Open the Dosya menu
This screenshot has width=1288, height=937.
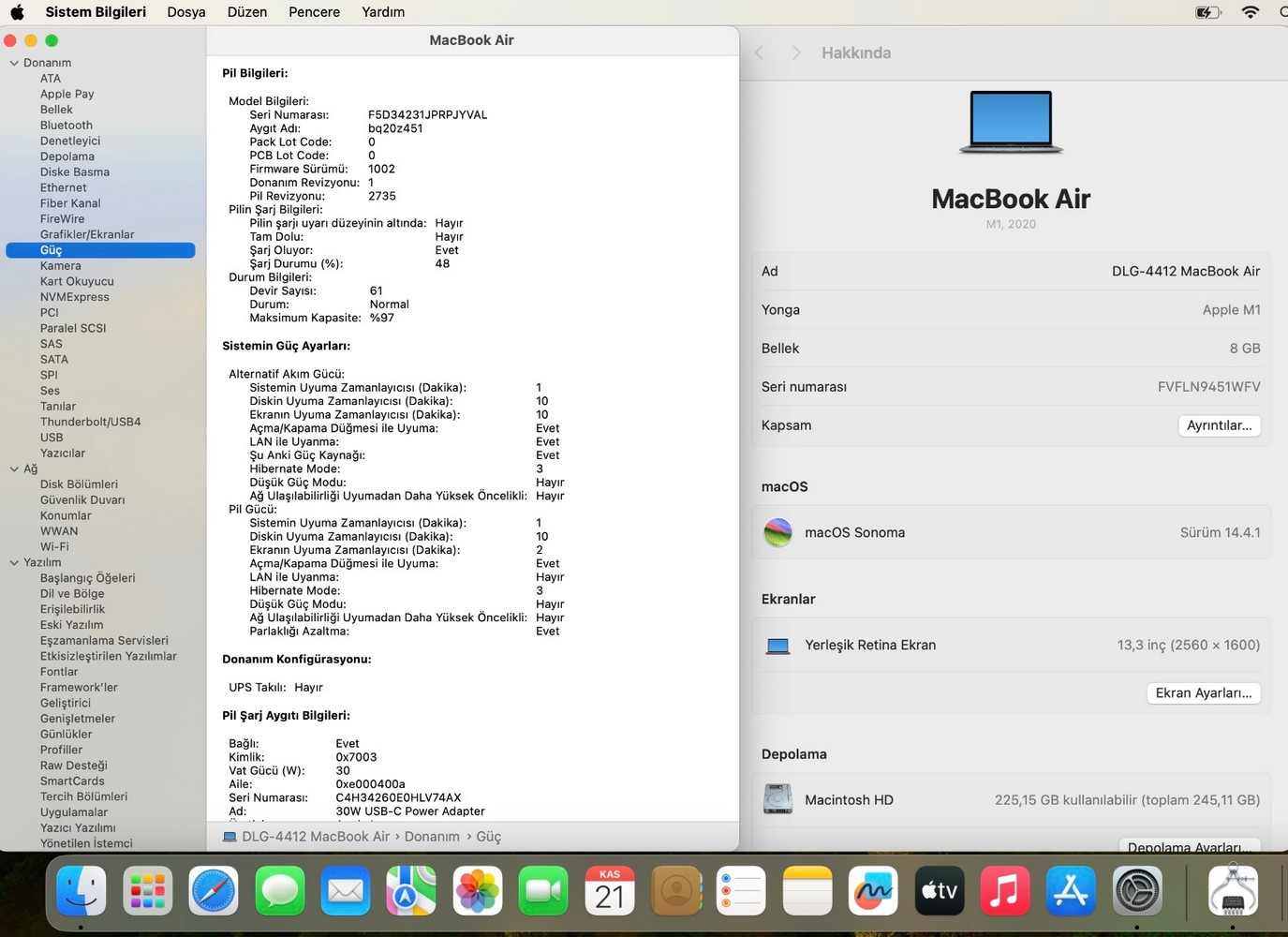point(185,12)
